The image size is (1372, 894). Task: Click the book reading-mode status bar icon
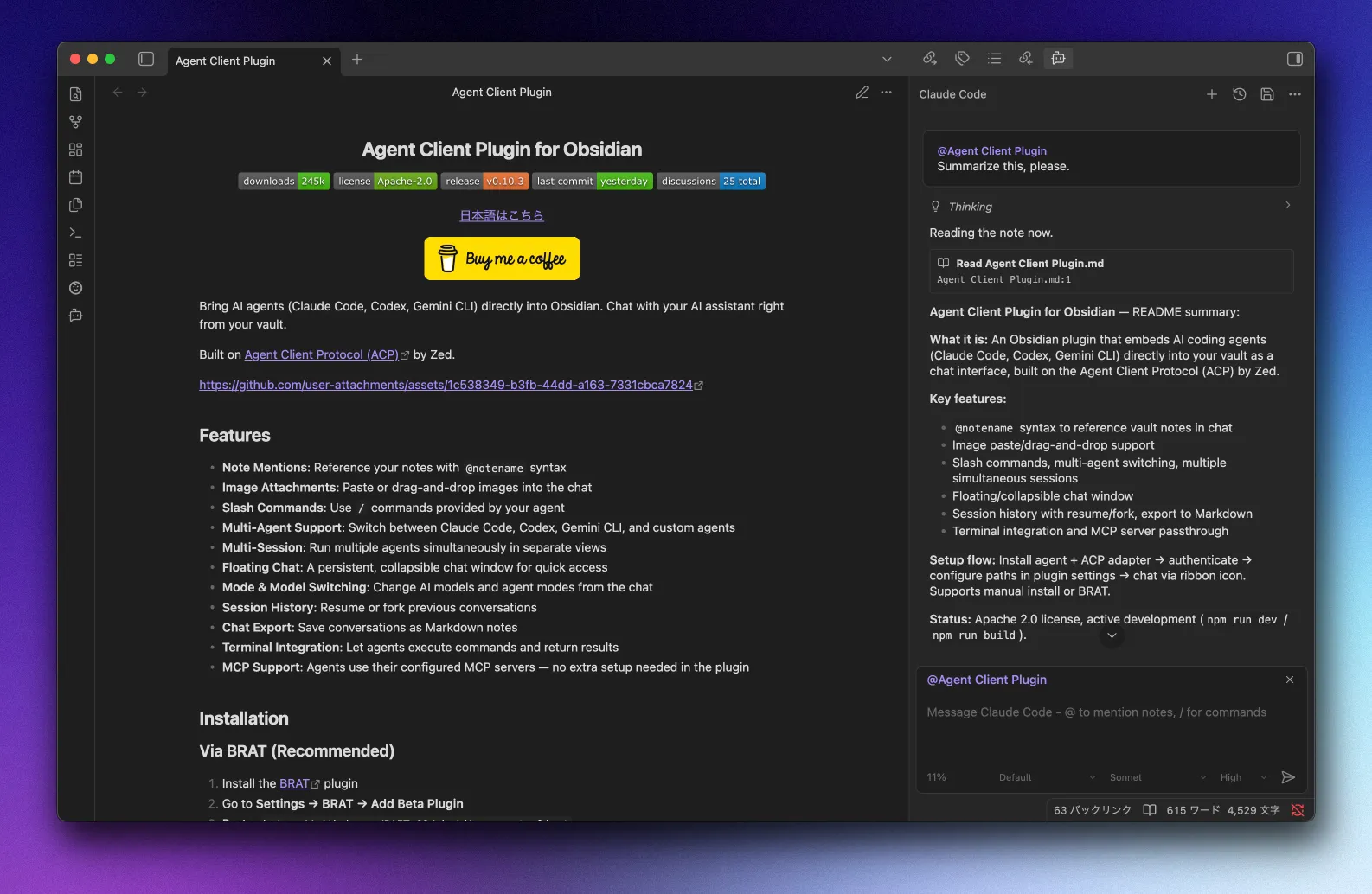[x=1150, y=810]
